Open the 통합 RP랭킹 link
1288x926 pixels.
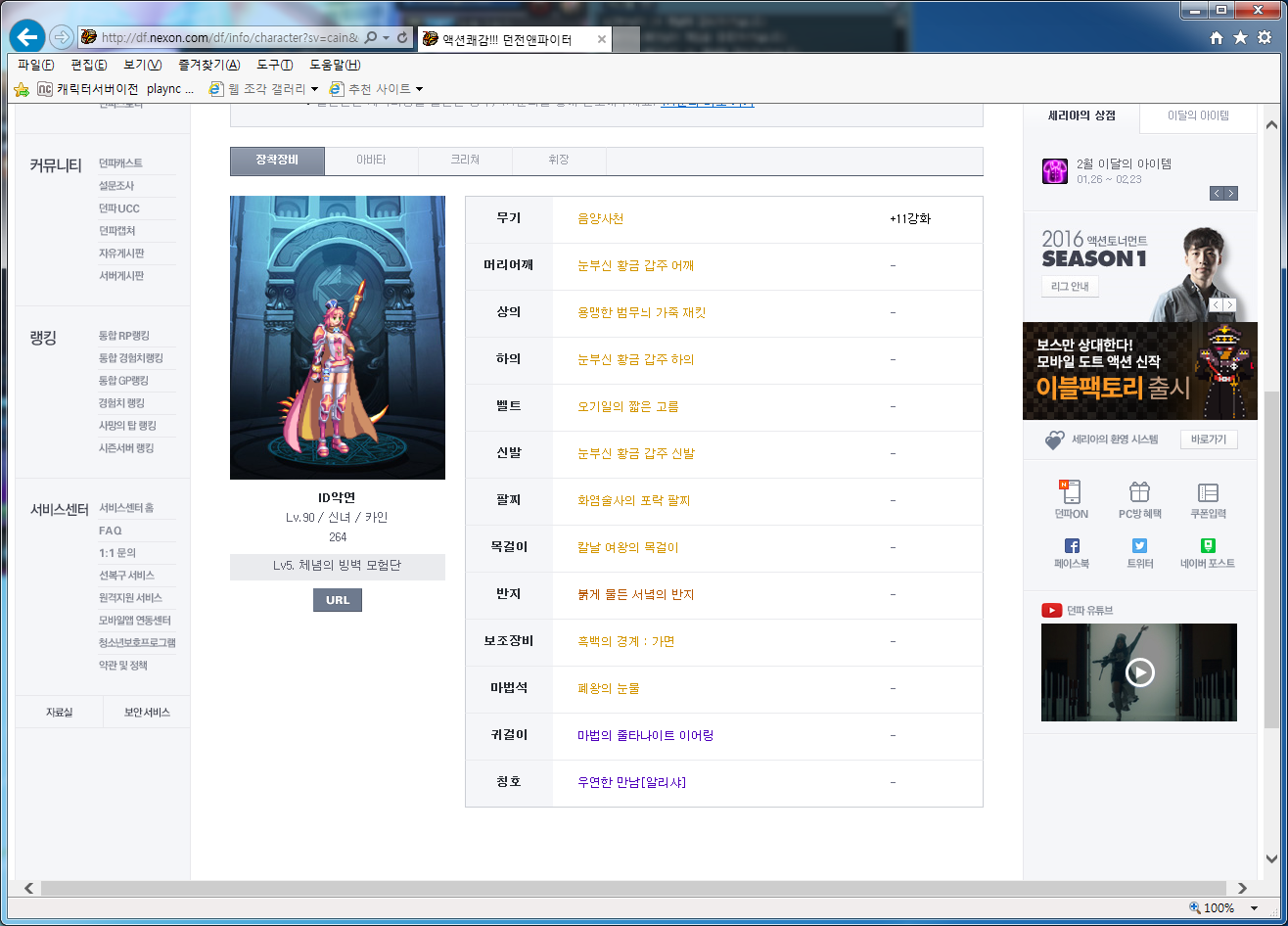pos(123,336)
